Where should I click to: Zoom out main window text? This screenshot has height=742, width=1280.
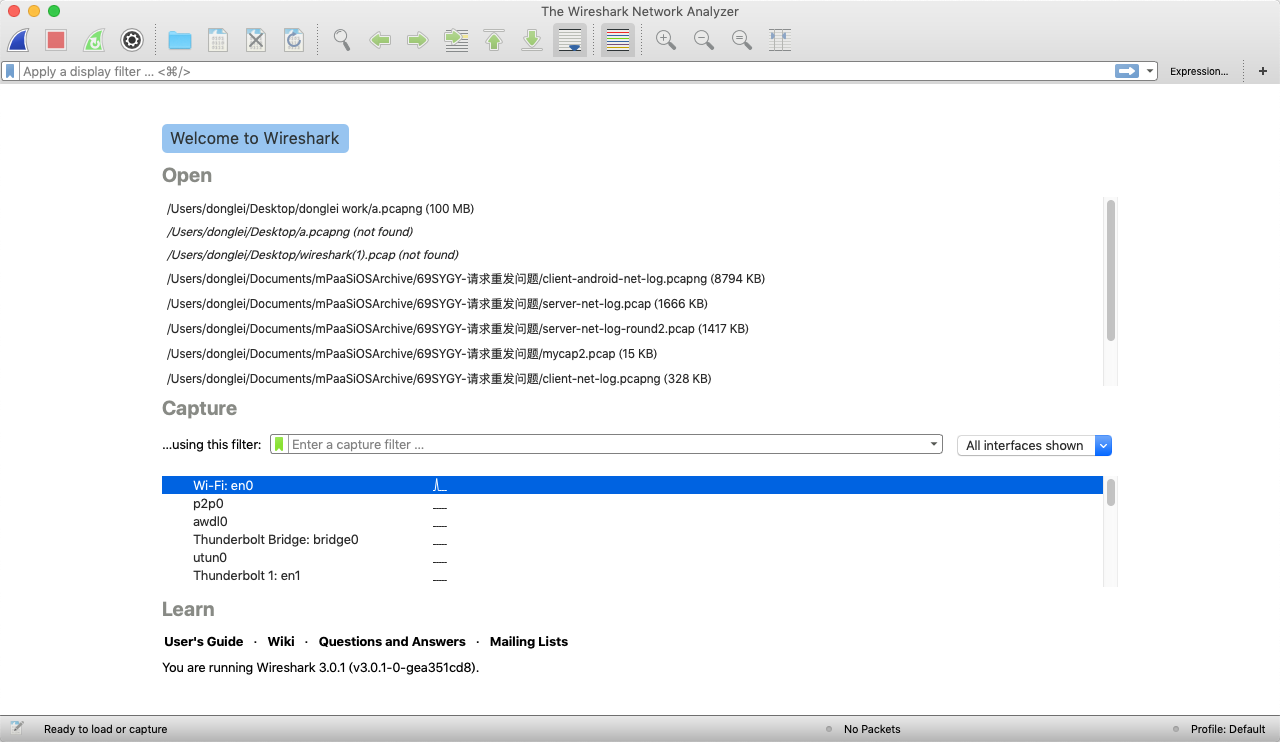point(704,40)
